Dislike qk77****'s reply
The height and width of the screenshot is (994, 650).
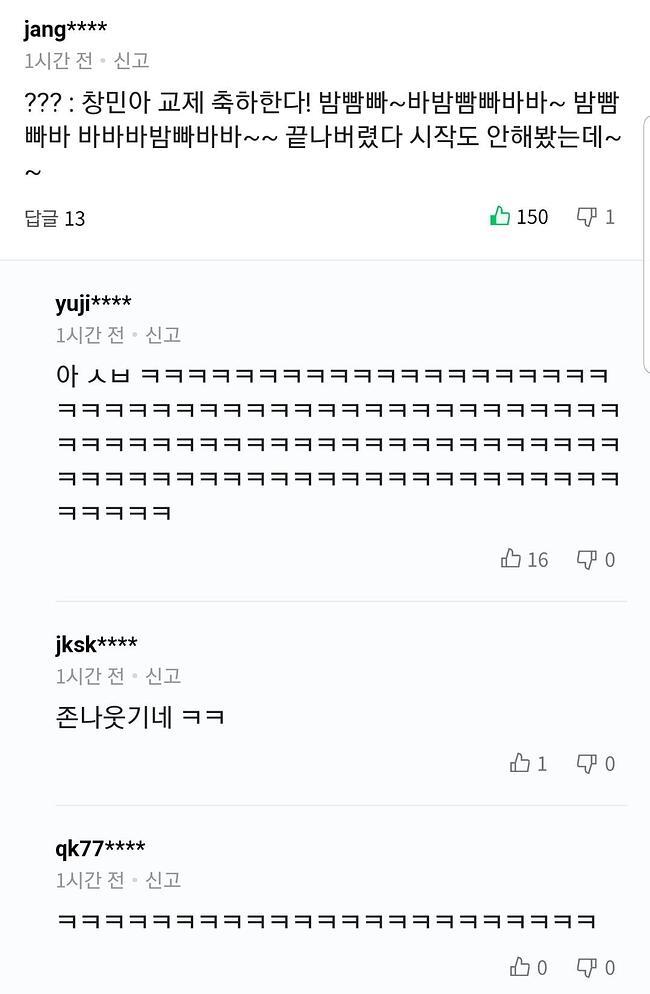tap(588, 967)
